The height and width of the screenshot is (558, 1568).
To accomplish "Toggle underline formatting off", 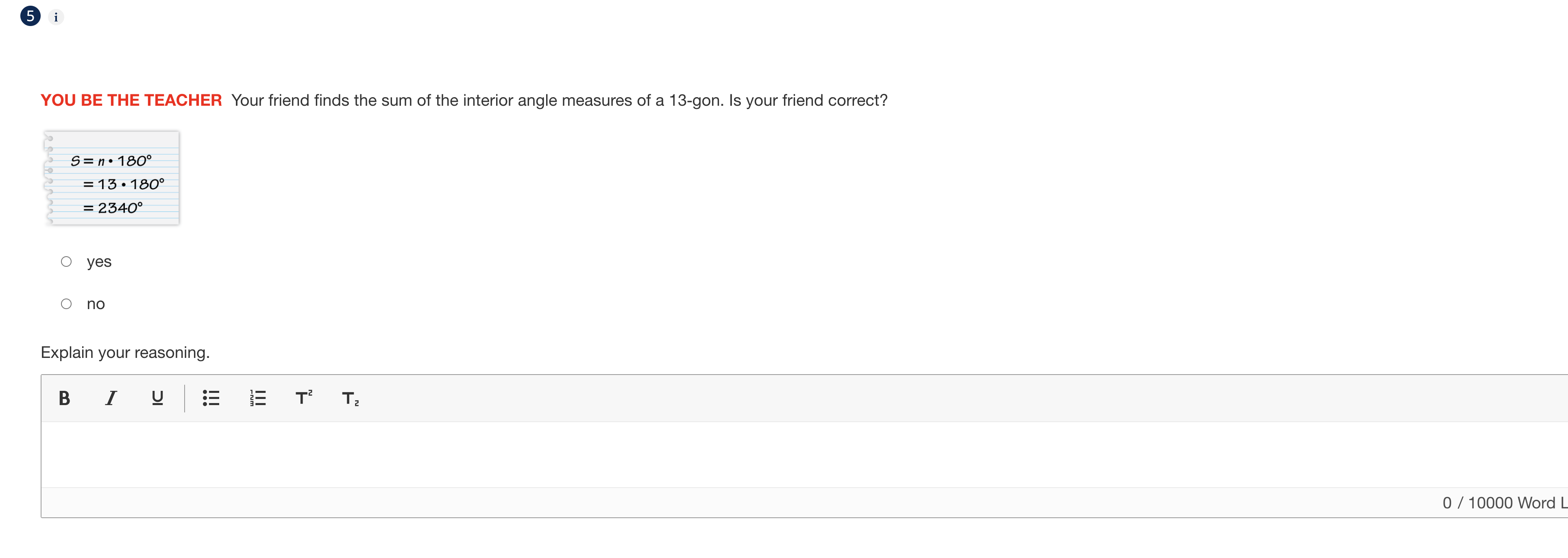I will (x=157, y=399).
